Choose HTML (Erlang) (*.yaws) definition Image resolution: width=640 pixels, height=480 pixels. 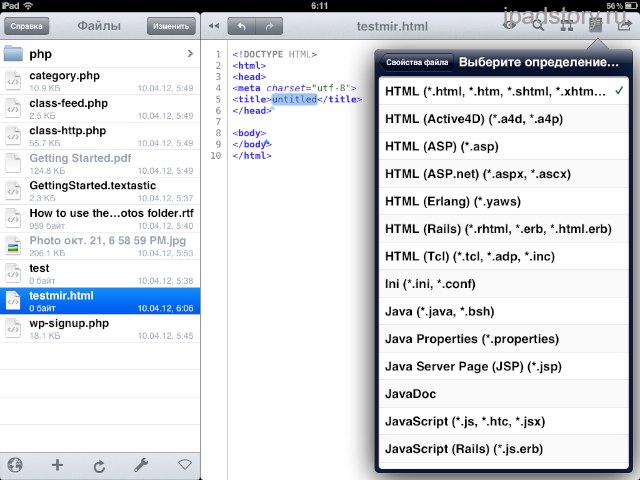coord(504,201)
